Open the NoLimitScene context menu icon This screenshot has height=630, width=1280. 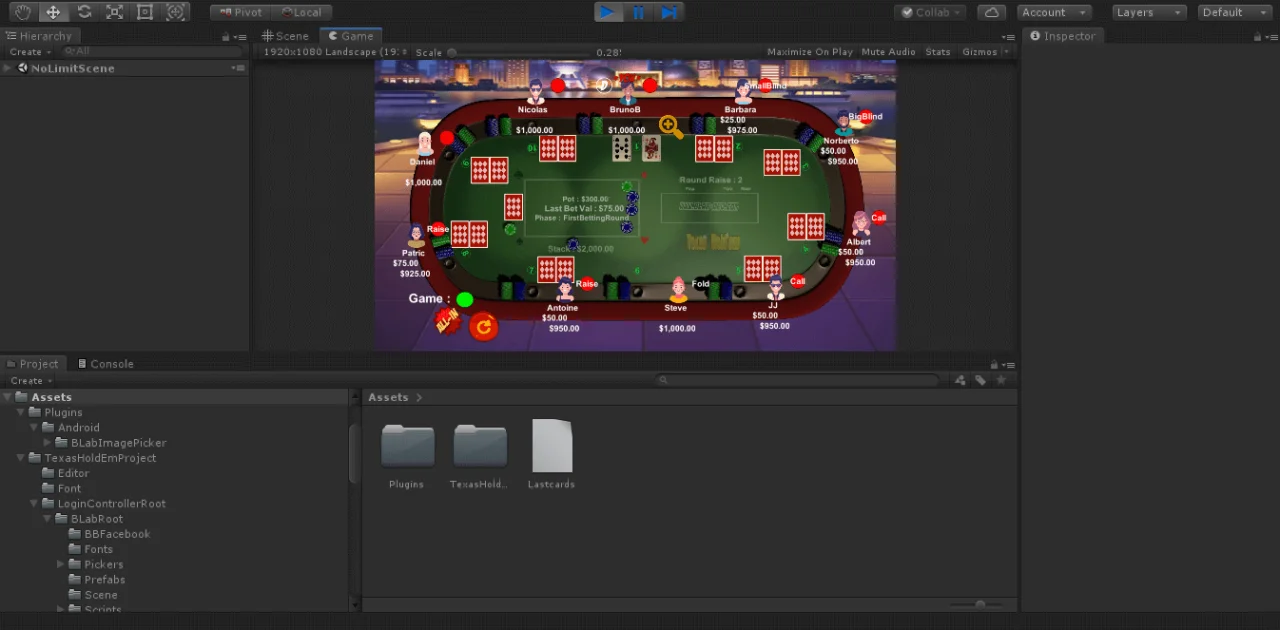click(238, 68)
